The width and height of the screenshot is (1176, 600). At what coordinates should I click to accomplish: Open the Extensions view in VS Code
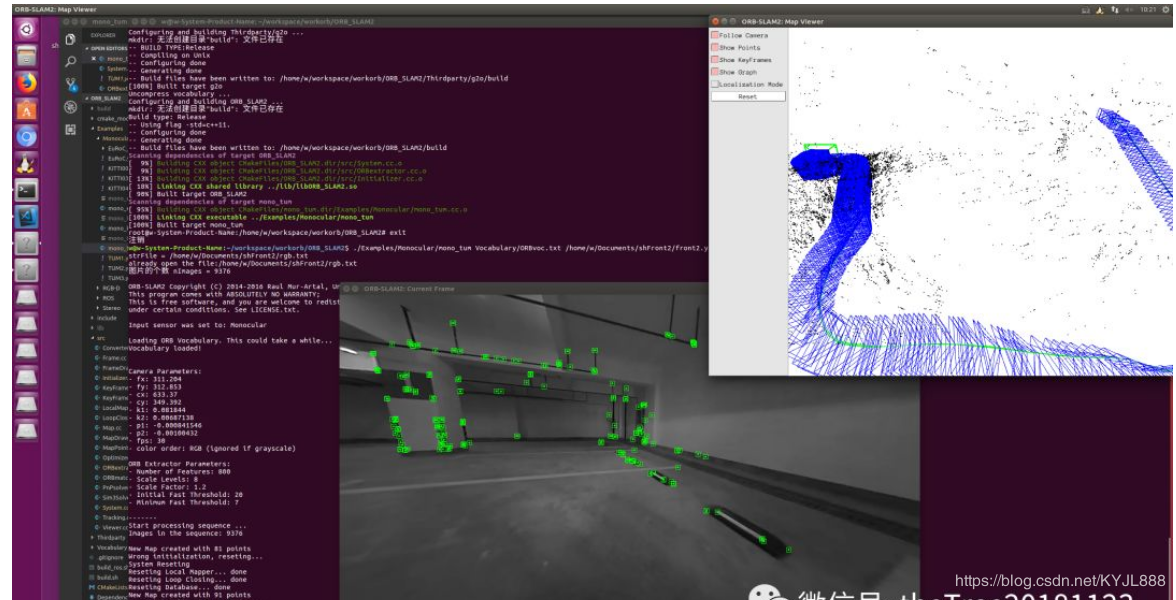(x=70, y=129)
